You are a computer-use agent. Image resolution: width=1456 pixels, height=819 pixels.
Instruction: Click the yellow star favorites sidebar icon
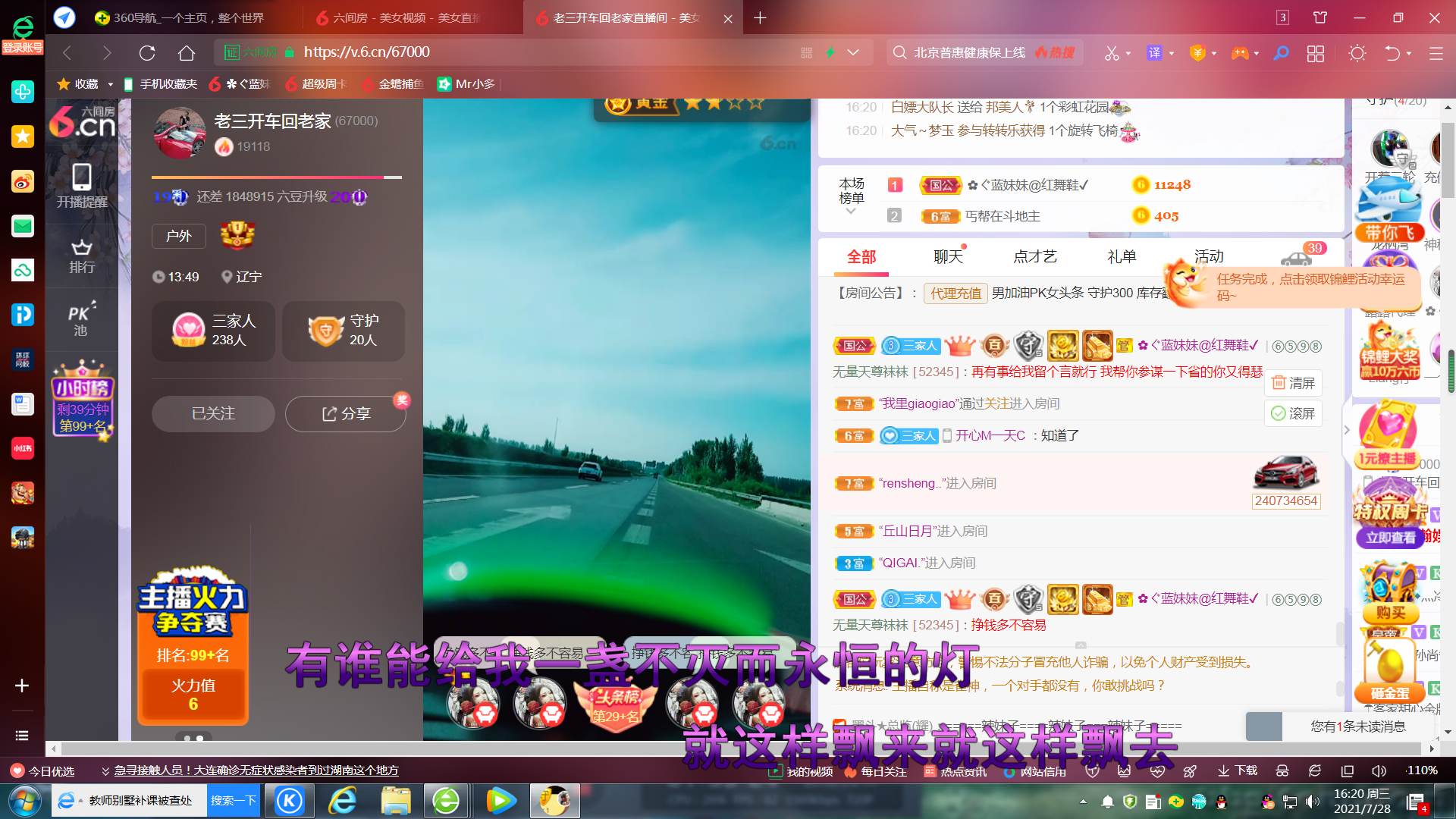[x=23, y=136]
